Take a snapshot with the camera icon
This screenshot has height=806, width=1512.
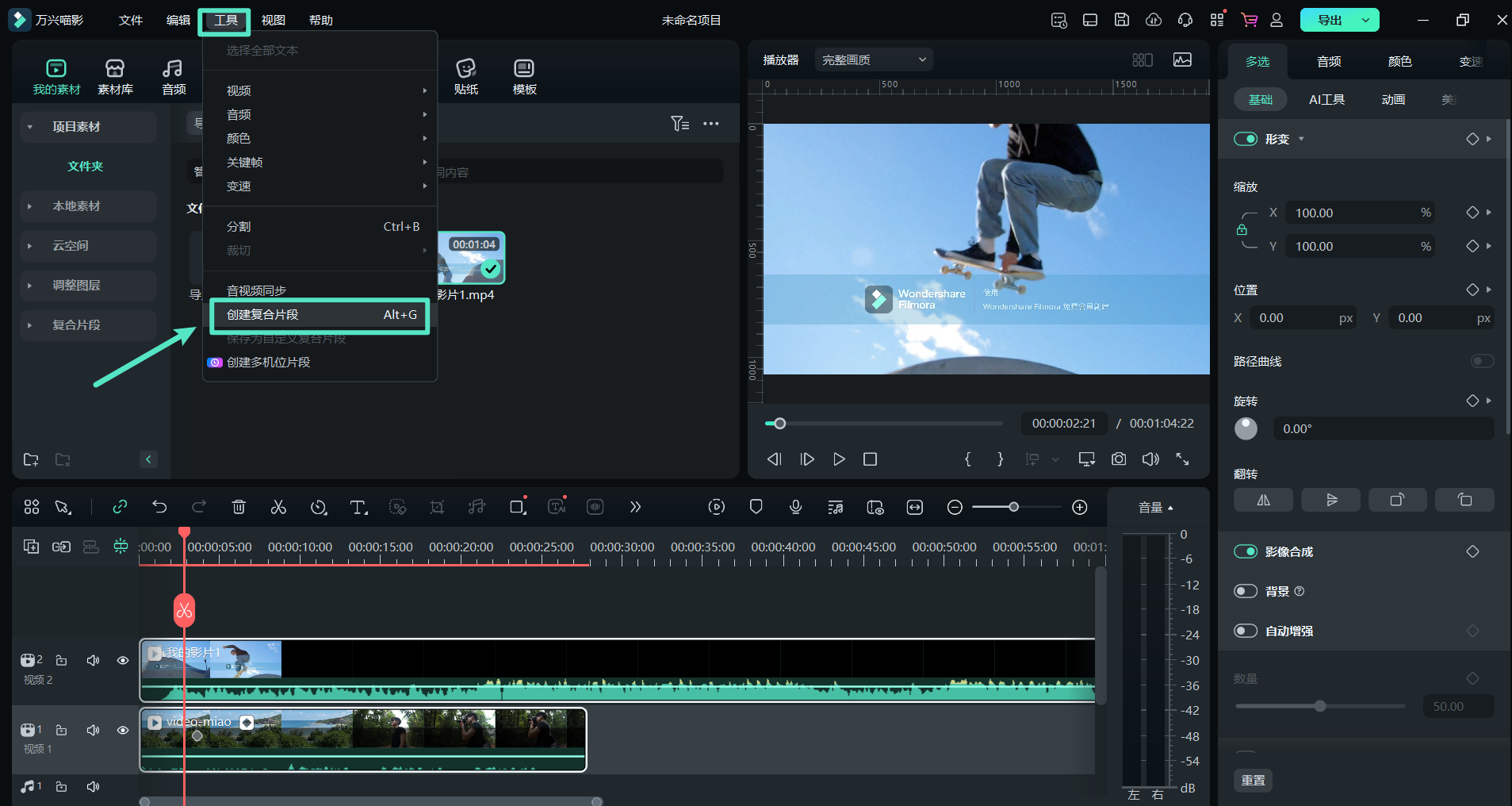[1118, 459]
